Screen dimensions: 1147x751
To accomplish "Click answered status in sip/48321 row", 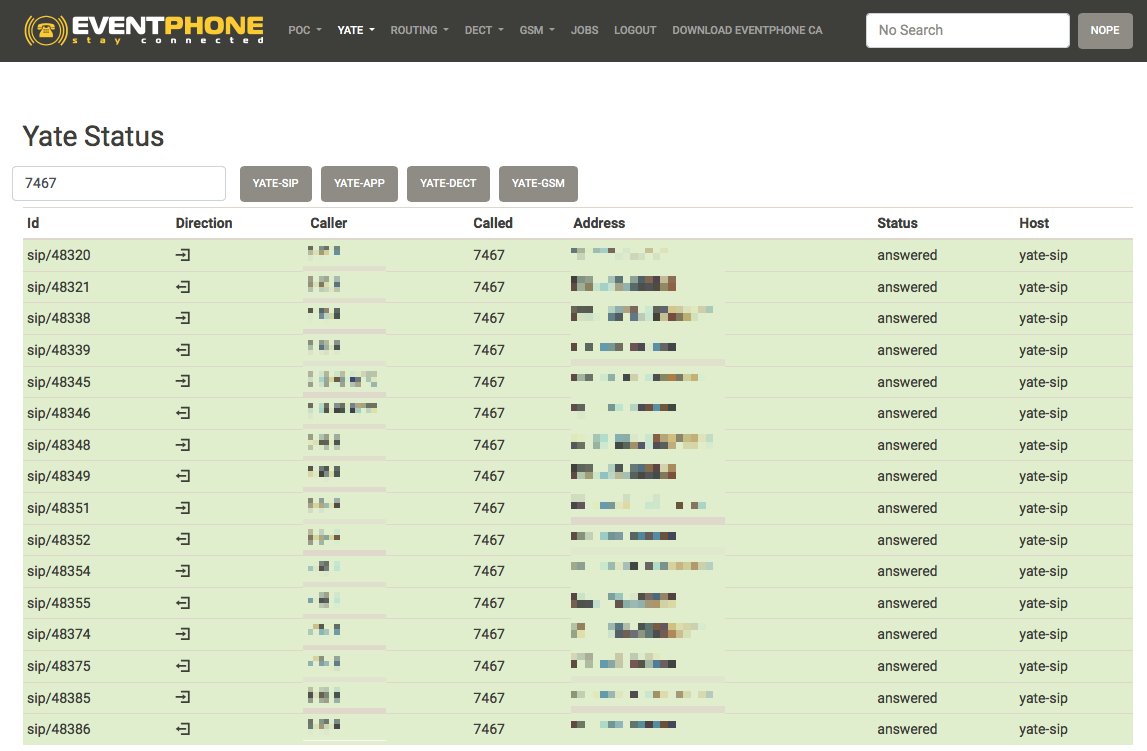I will point(907,287).
